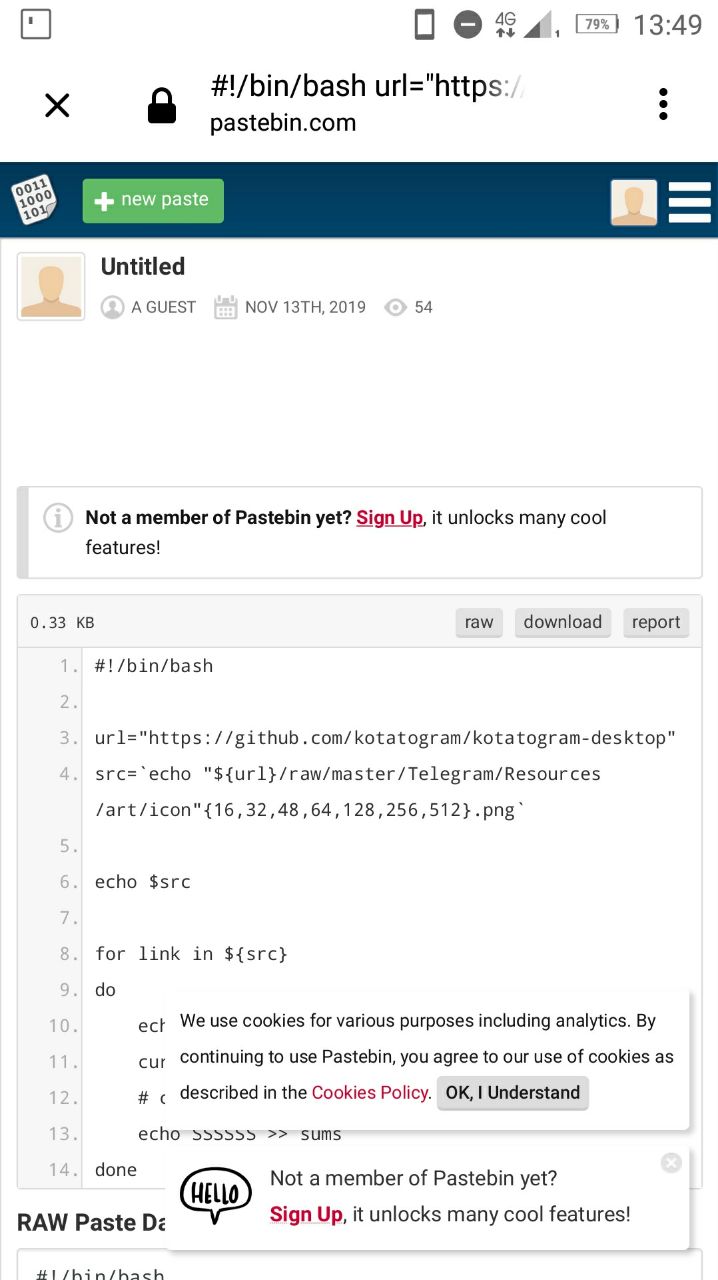The image size is (718, 1280).
Task: Open the three-dot browser menu
Action: [663, 104]
